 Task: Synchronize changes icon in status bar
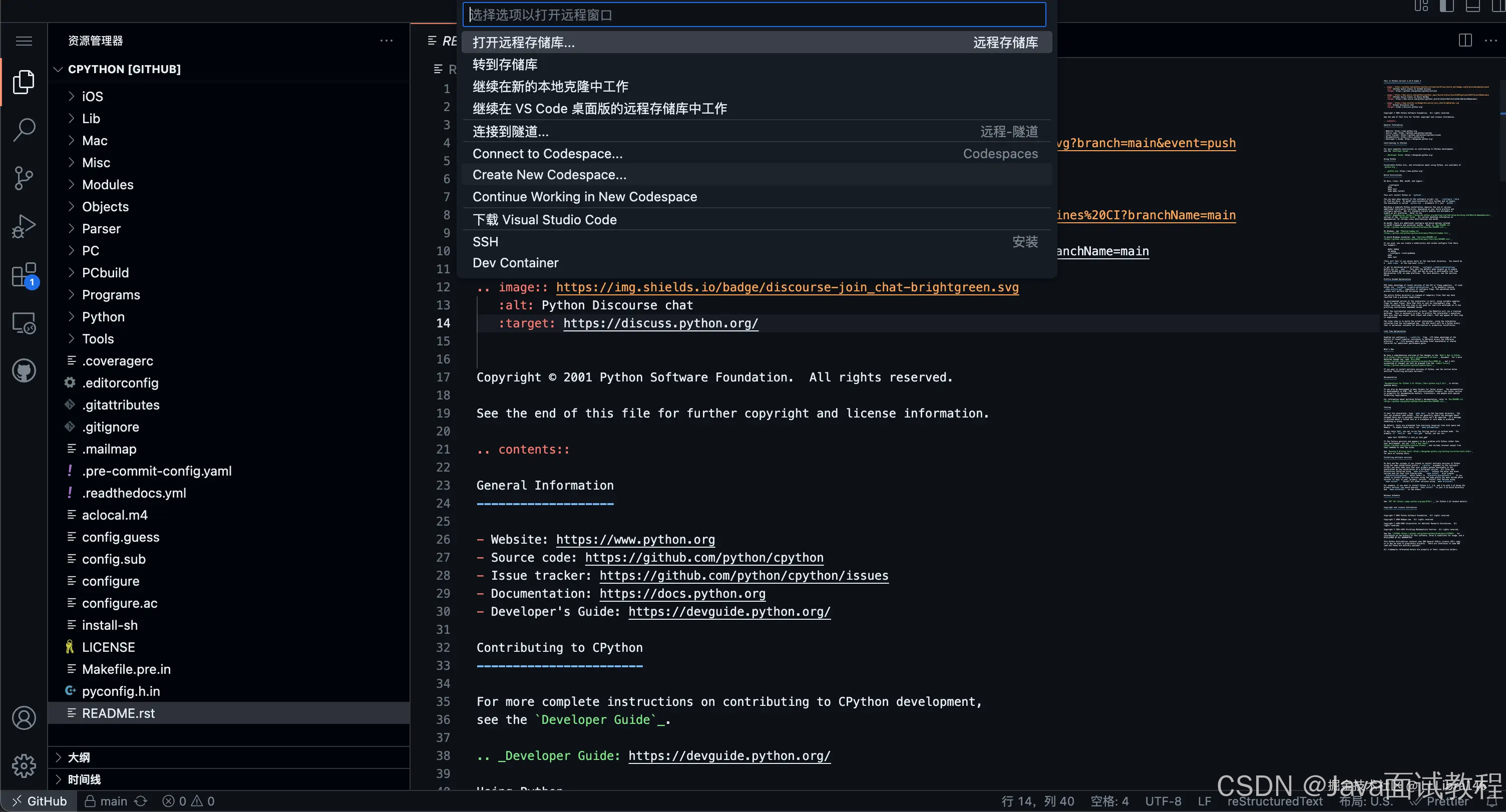(141, 801)
